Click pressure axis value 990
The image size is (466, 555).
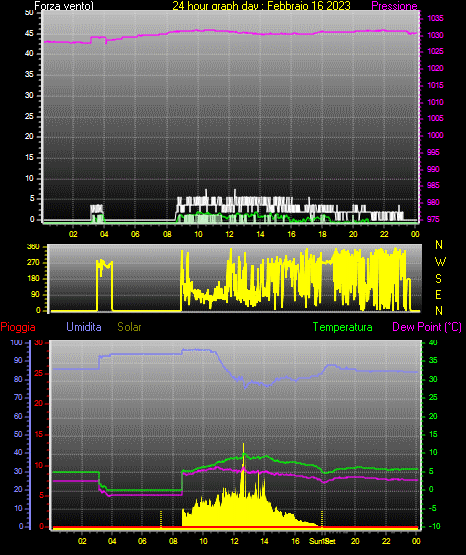point(433,169)
